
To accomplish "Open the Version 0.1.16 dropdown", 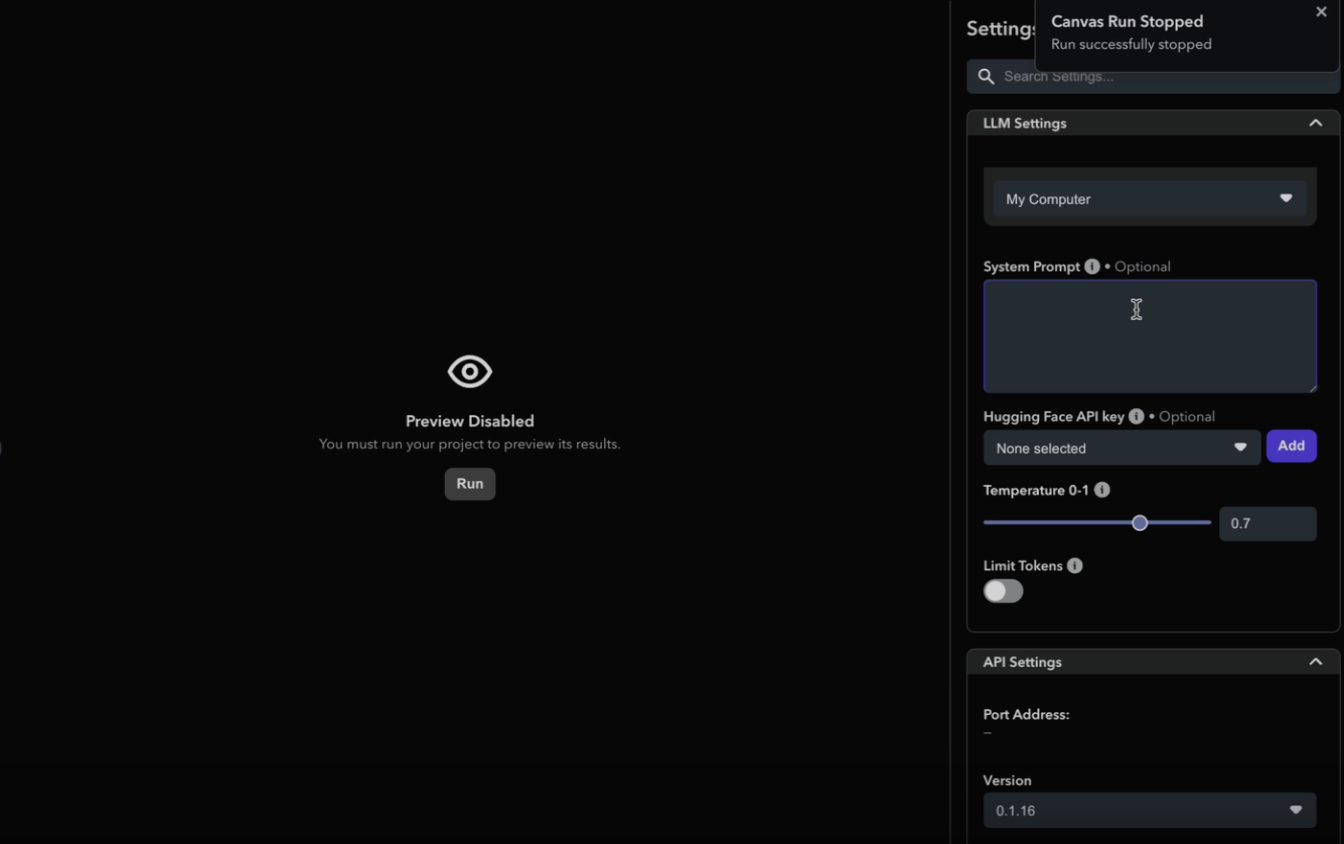I will (x=1149, y=810).
